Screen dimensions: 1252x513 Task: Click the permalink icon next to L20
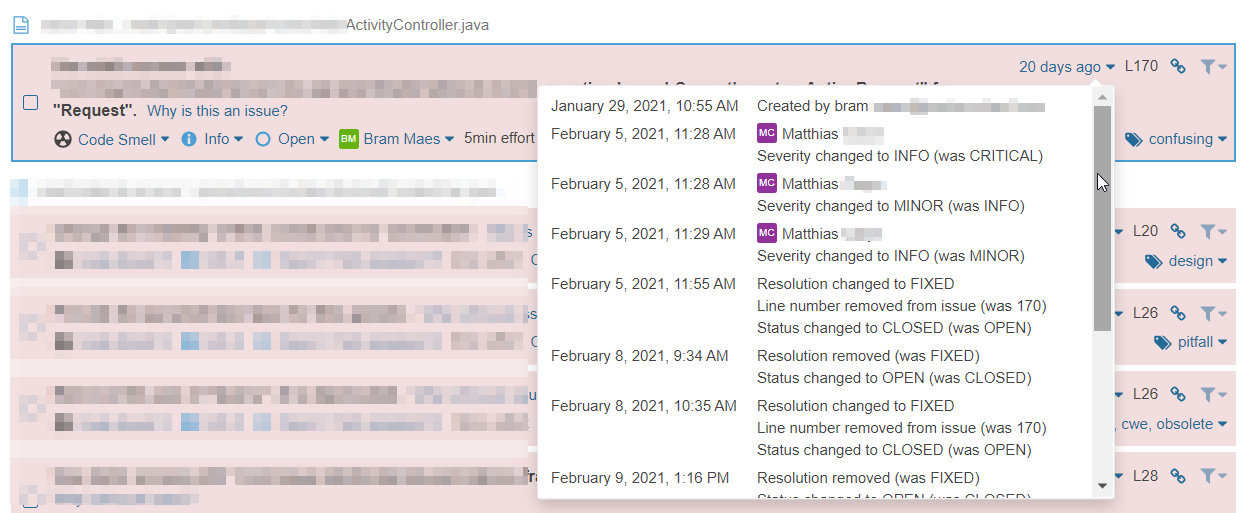[x=1178, y=231]
